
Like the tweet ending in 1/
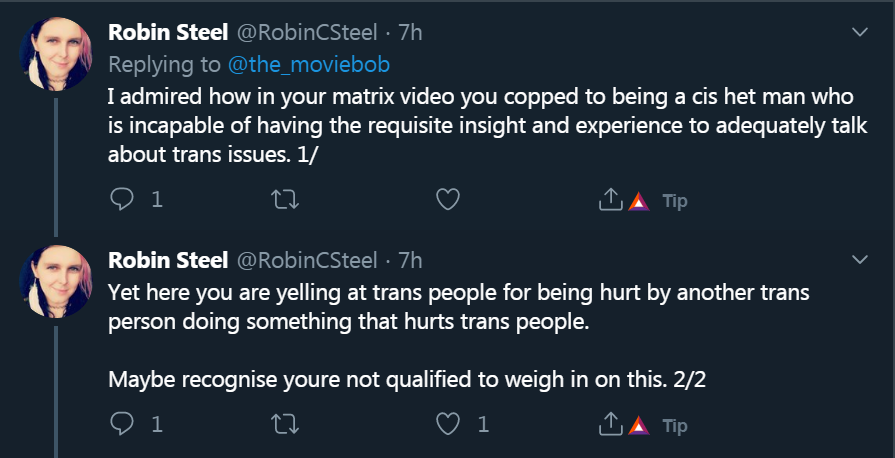[x=448, y=200]
